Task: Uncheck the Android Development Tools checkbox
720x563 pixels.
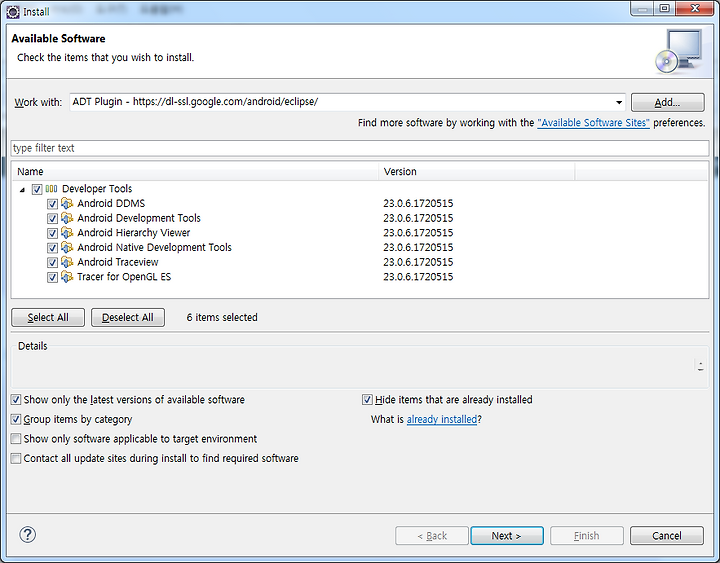Action: (52, 219)
